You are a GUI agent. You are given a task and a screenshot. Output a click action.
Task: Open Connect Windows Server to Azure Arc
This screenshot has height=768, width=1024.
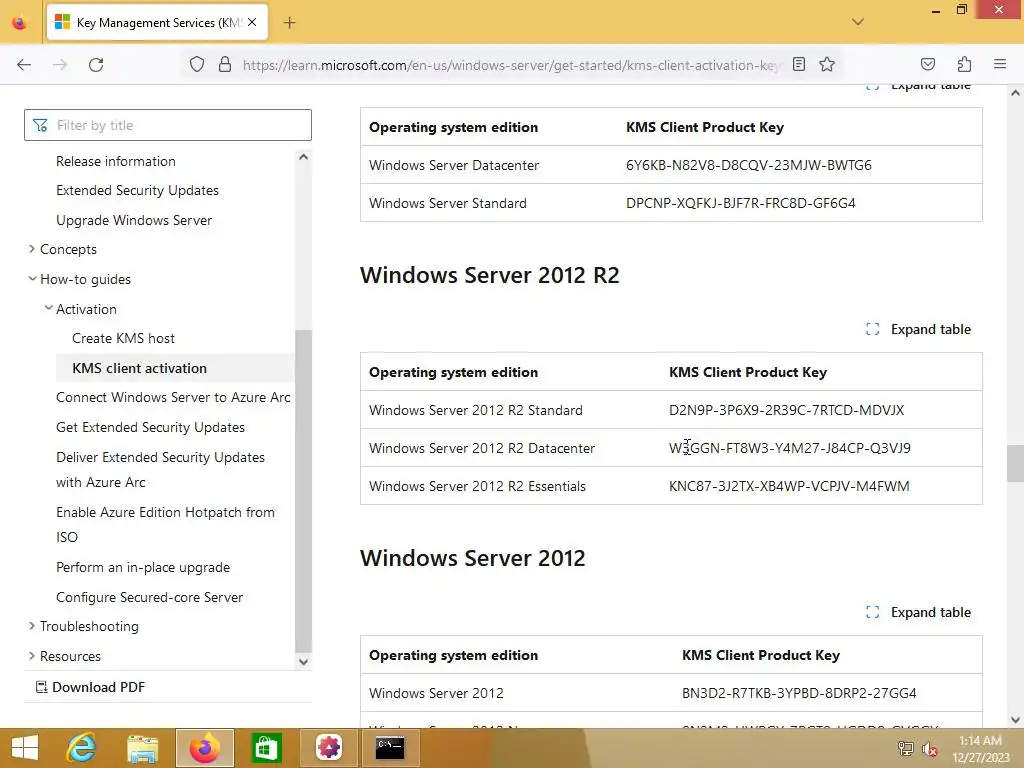pyautogui.click(x=173, y=397)
